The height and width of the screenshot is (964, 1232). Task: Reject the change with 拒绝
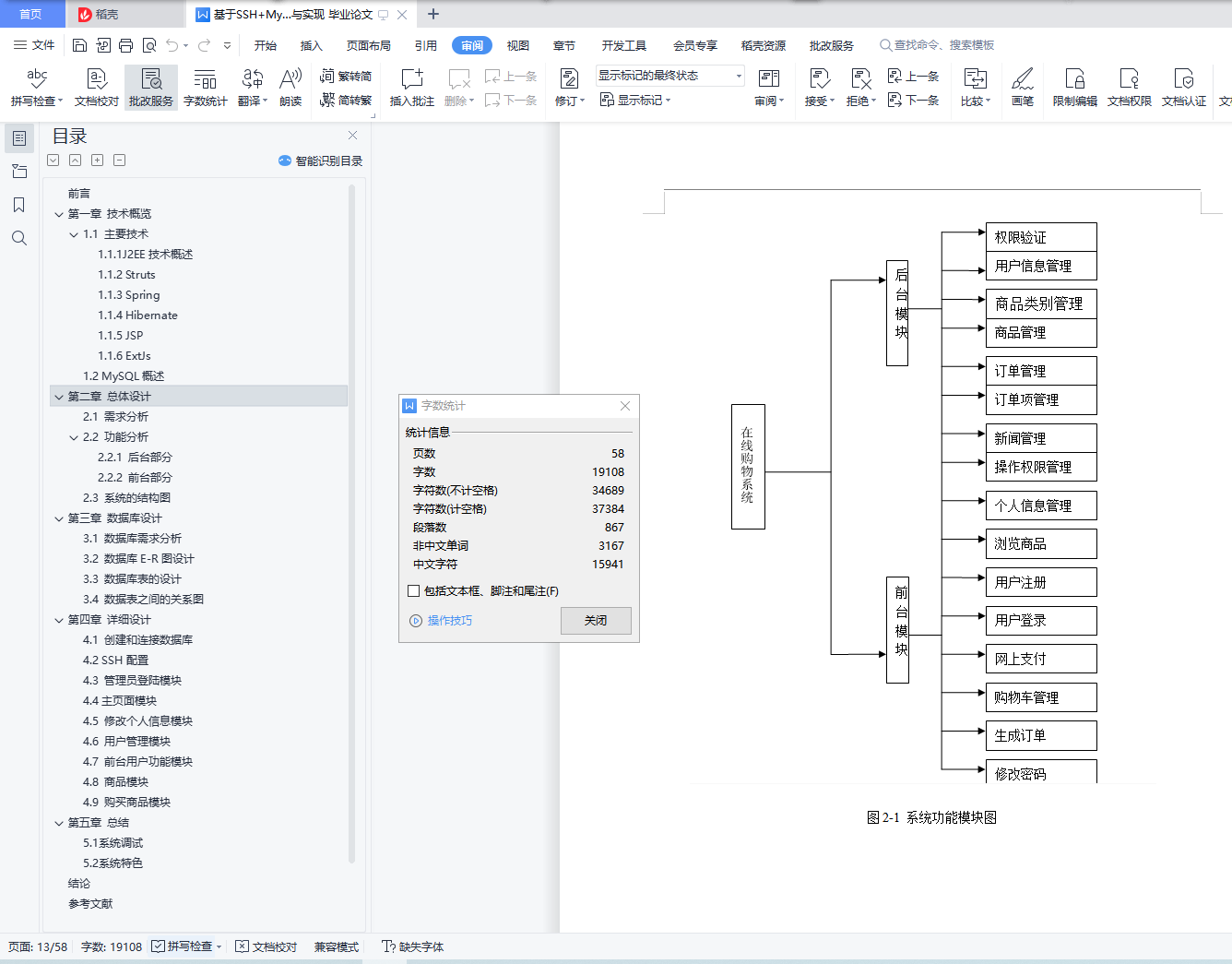coord(861,88)
